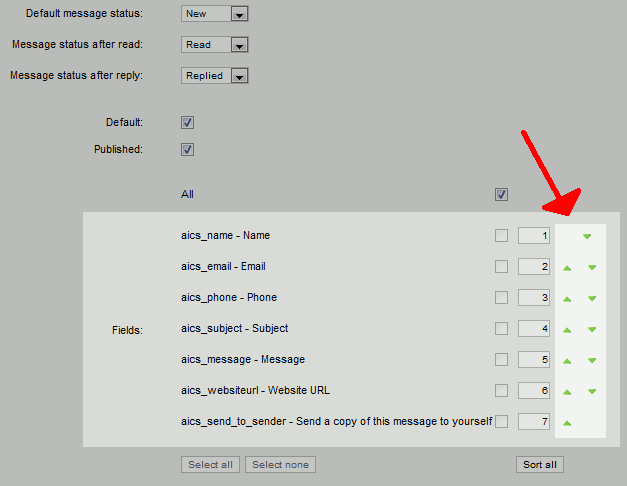Click the Sort all button
627x486 pixels.
(540, 464)
